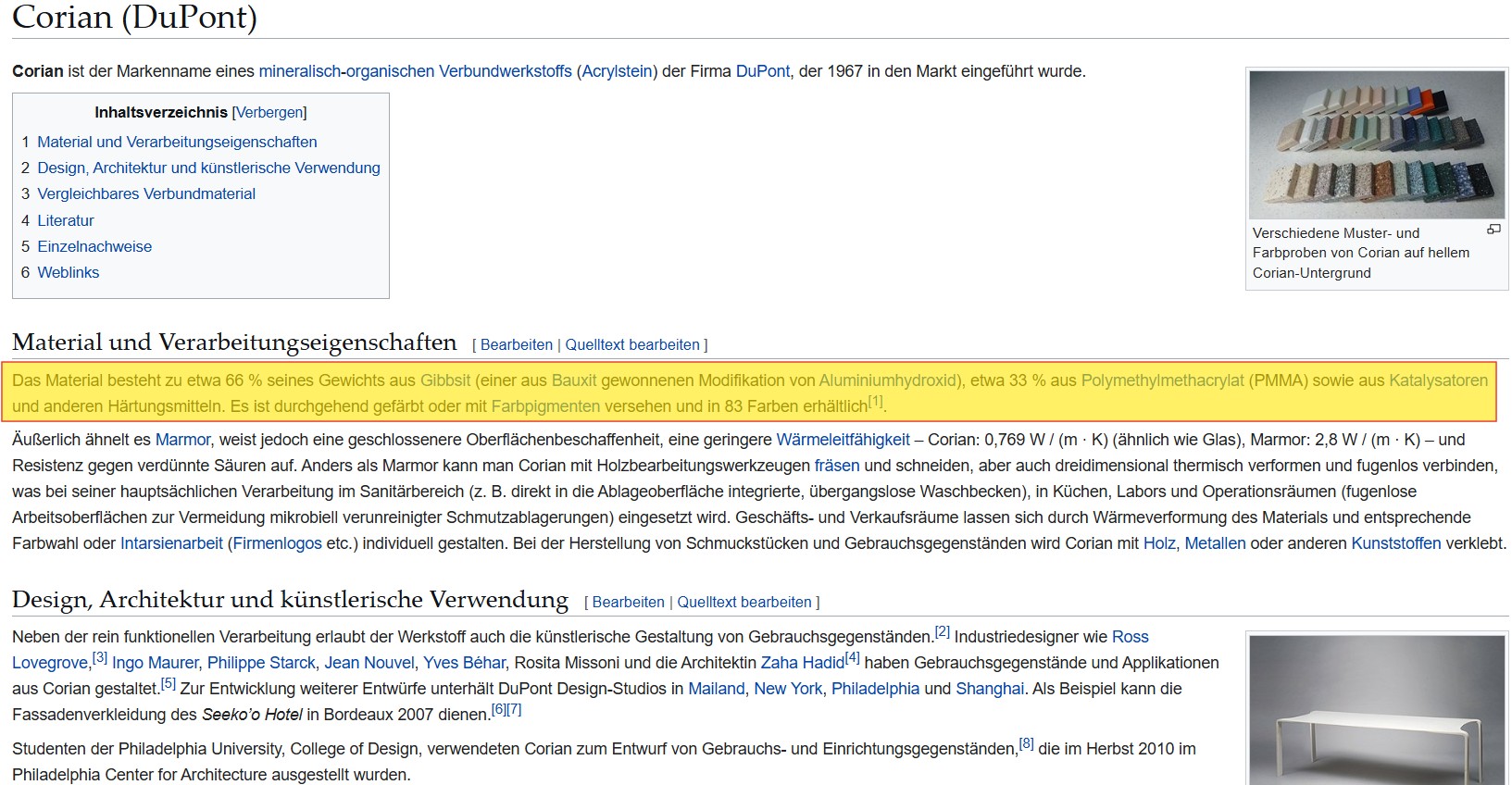Click the Inhaltsverzeichnis heading text

[x=161, y=112]
